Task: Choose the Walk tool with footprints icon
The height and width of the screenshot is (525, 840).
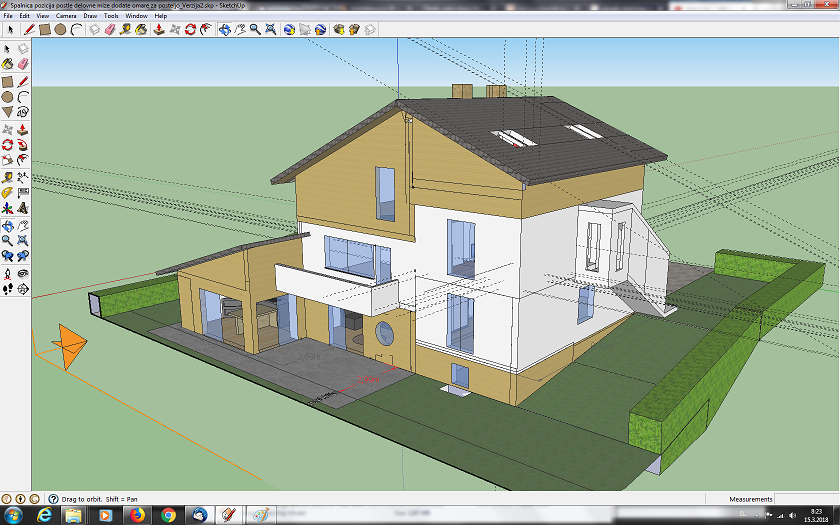Action: [8, 289]
